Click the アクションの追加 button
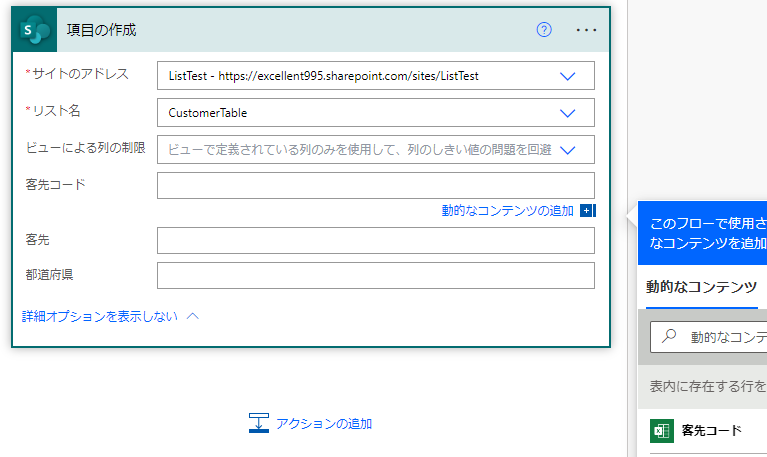The height and width of the screenshot is (457, 767). point(323,424)
